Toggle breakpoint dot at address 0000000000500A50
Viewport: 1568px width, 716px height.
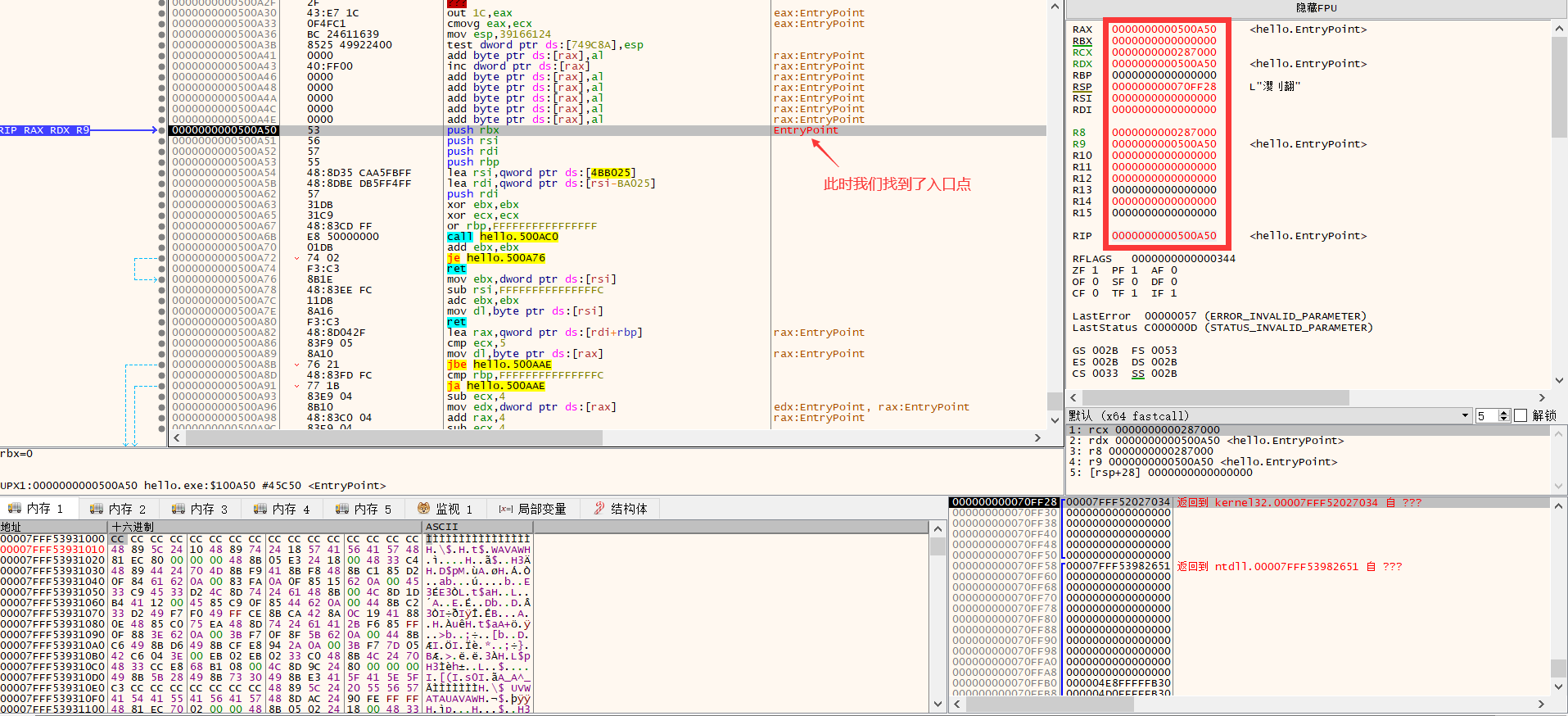pos(161,130)
